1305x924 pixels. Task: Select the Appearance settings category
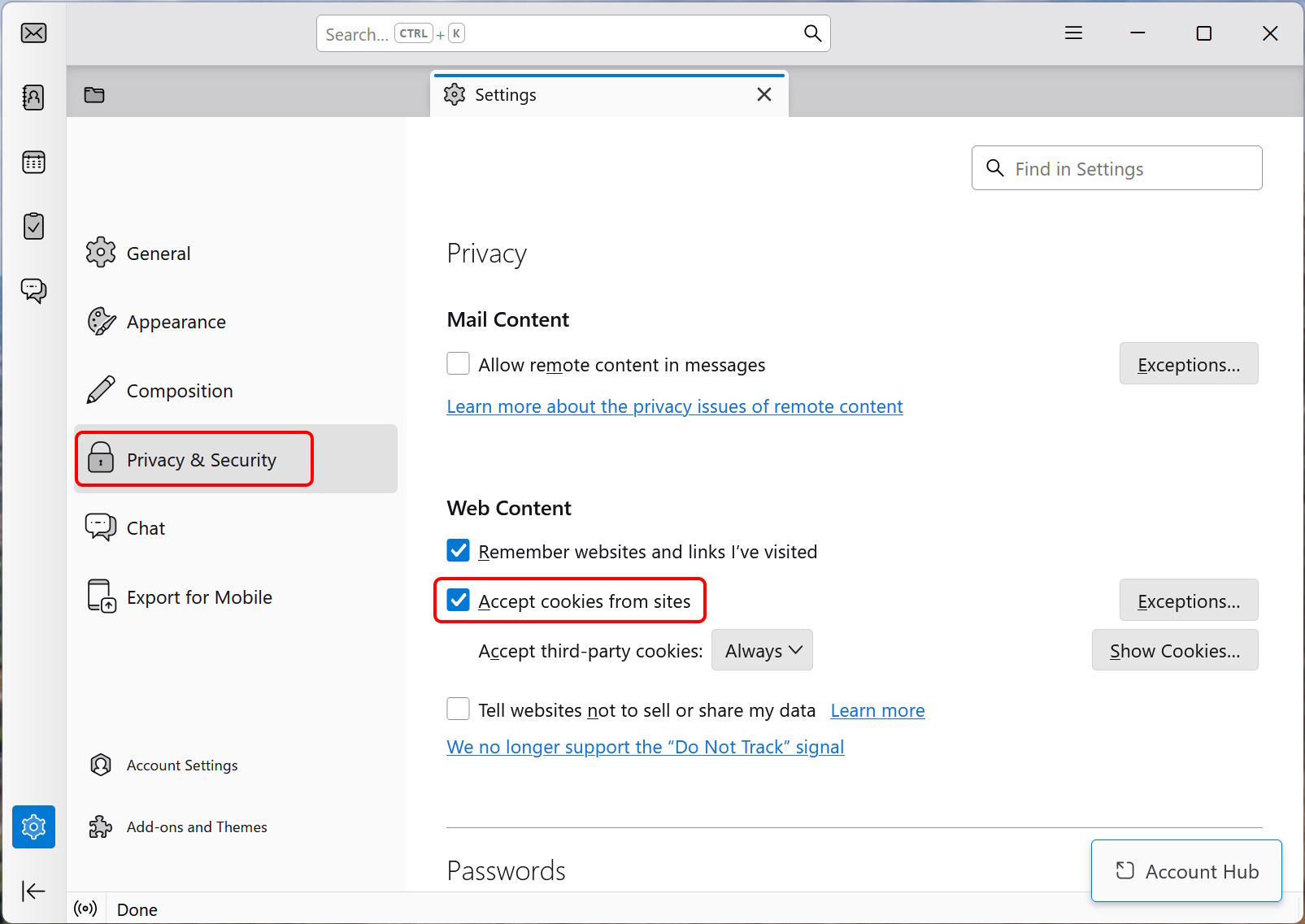[236, 322]
